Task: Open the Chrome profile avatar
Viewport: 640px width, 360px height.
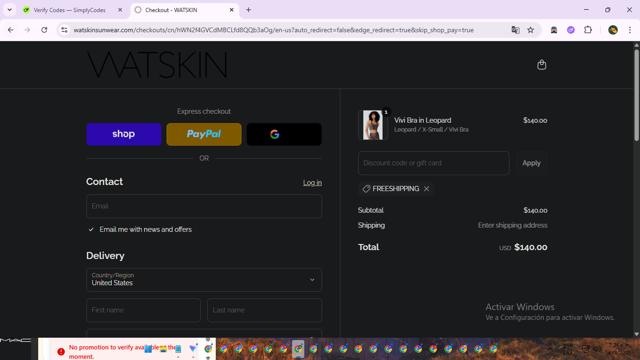Action: (x=613, y=30)
